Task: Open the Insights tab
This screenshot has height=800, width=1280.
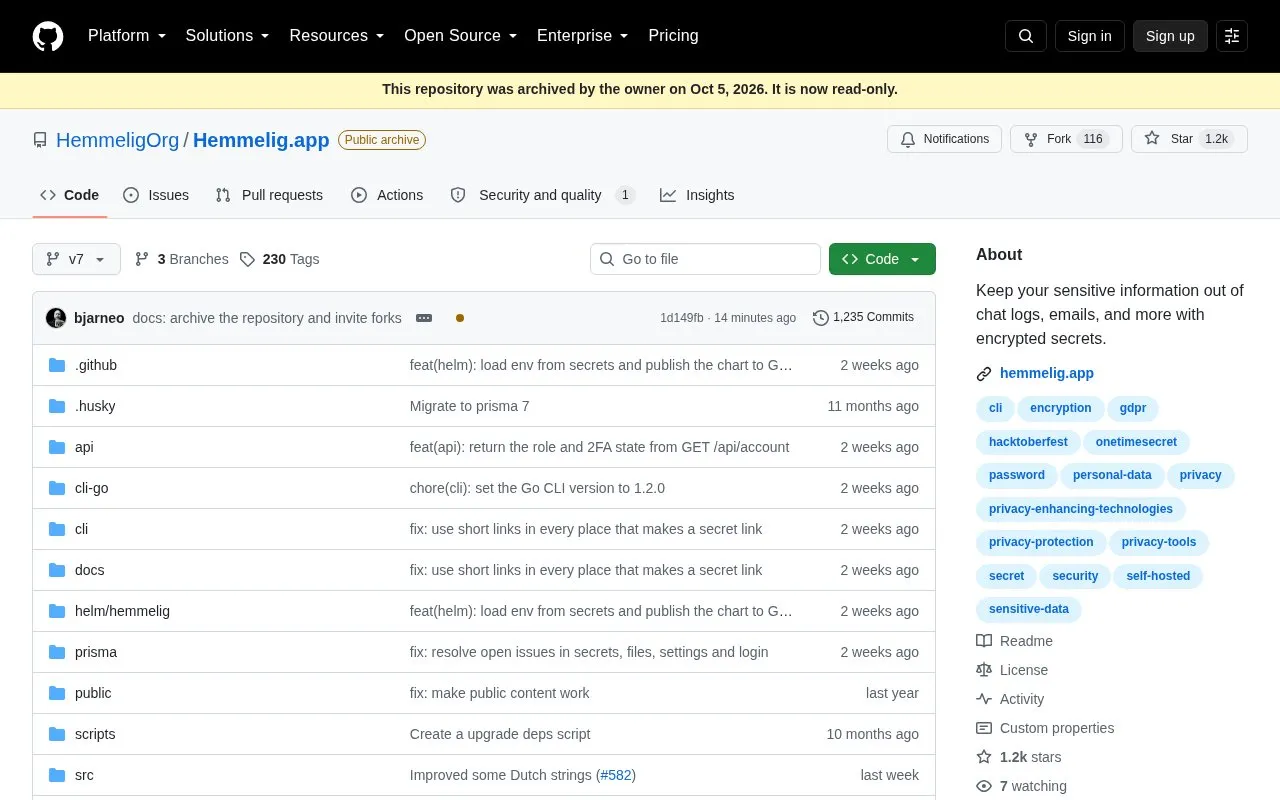Action: tap(697, 195)
